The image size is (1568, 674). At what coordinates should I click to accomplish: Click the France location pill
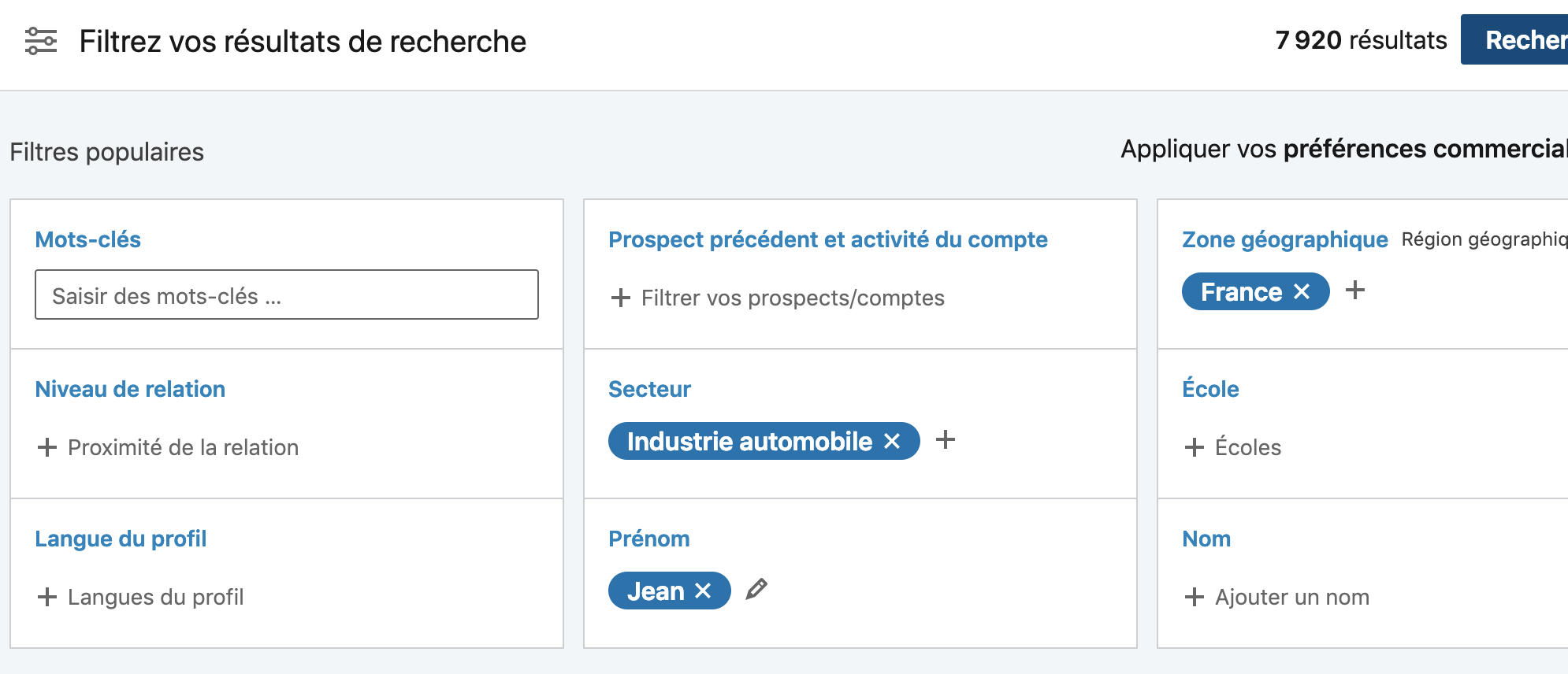tap(1241, 291)
